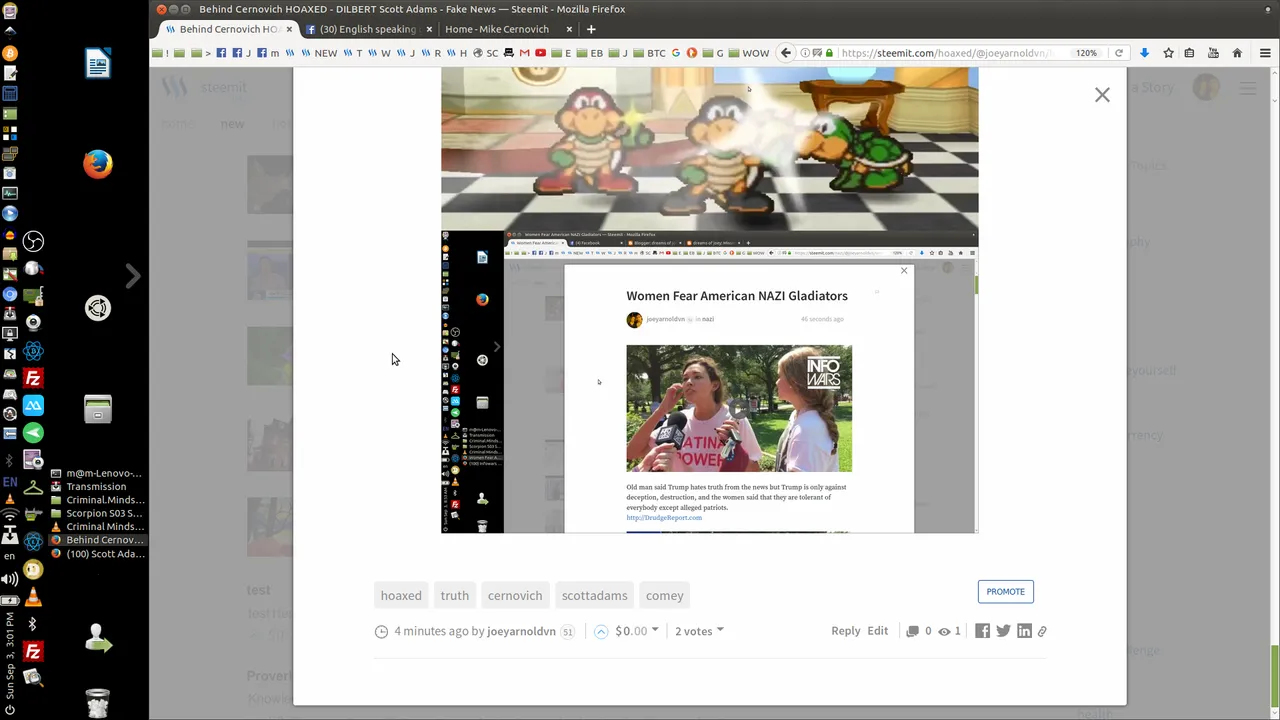The height and width of the screenshot is (720, 1280).
Task: Open the Trash on the desktop
Action: click(98, 703)
